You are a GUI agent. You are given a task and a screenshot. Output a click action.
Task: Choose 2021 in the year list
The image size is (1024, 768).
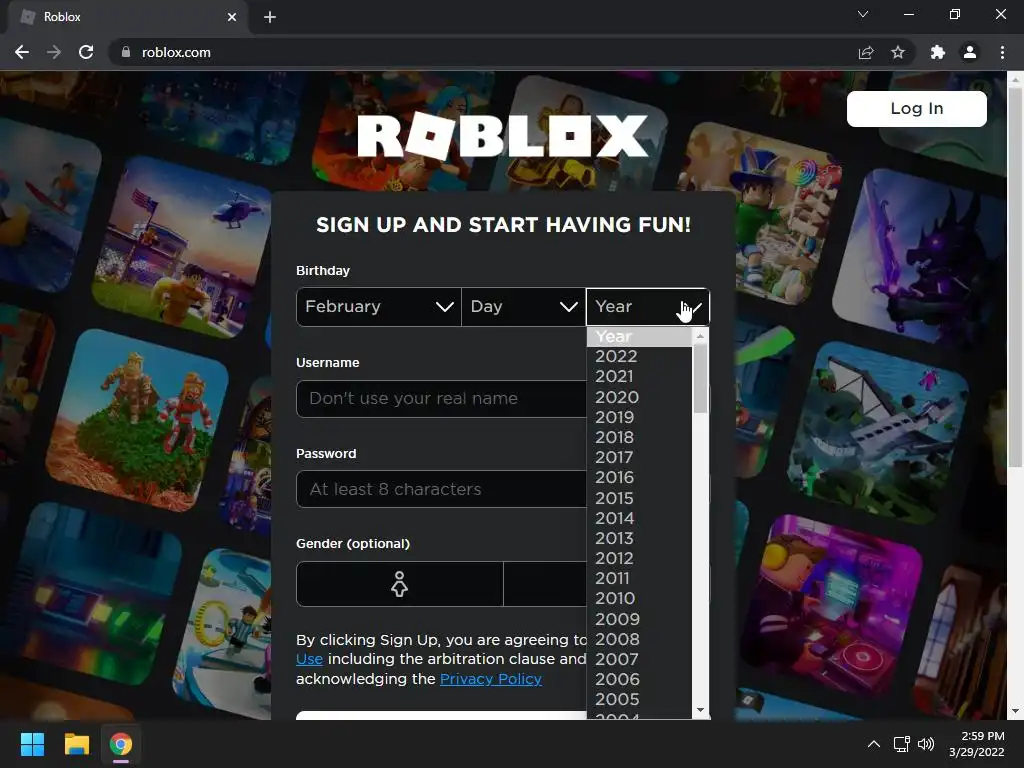(x=639, y=377)
